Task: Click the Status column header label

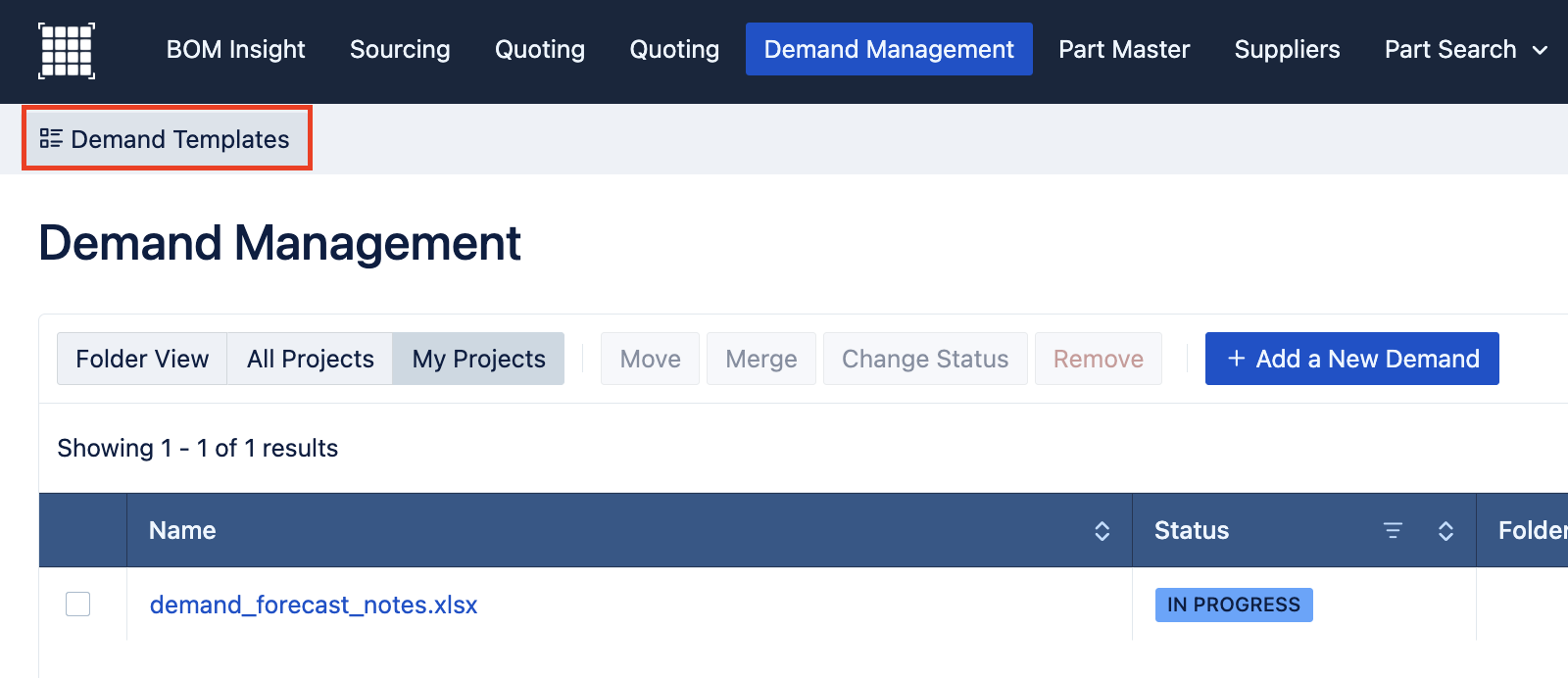Action: tap(1192, 530)
